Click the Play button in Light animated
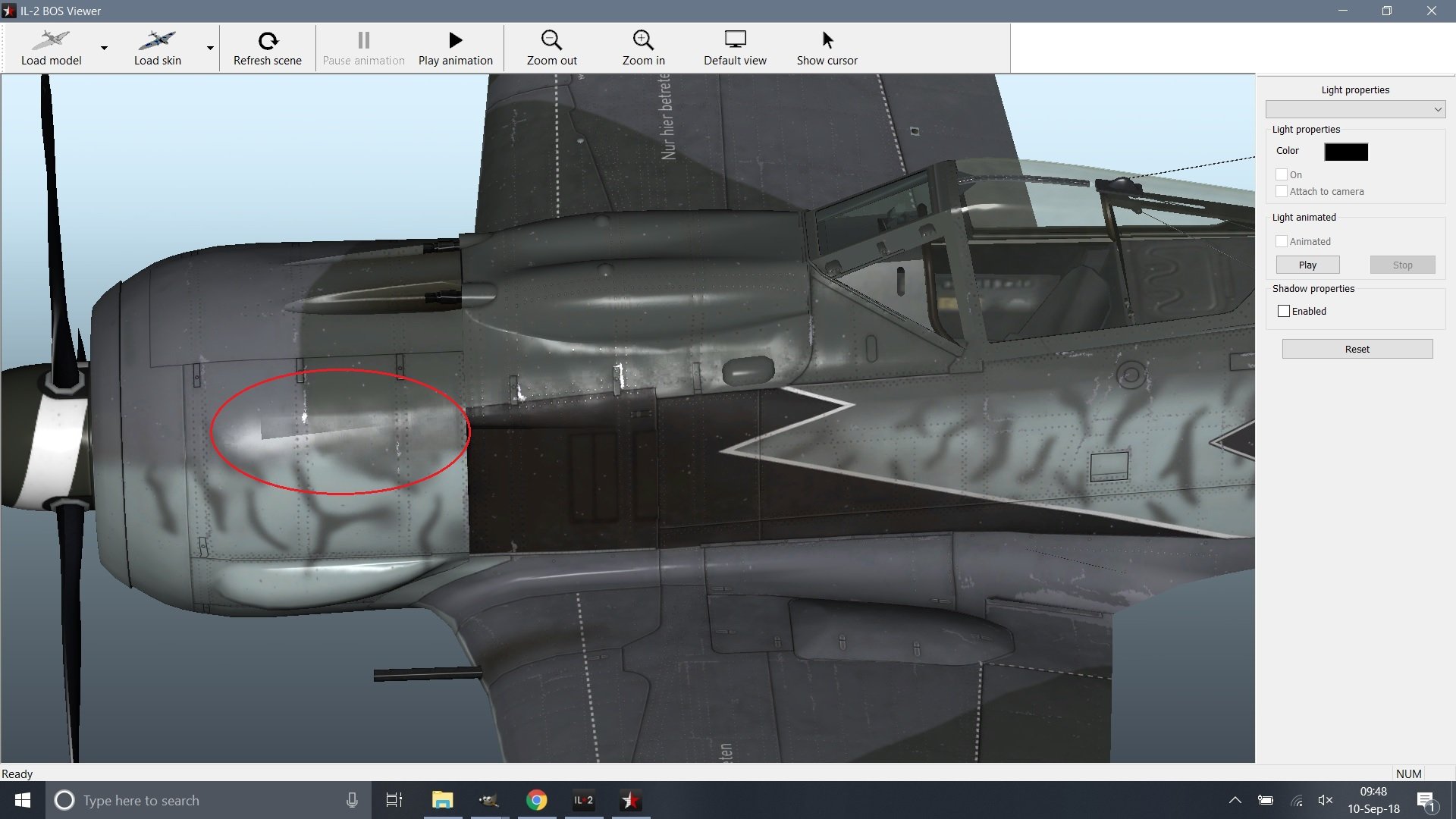 click(x=1307, y=265)
